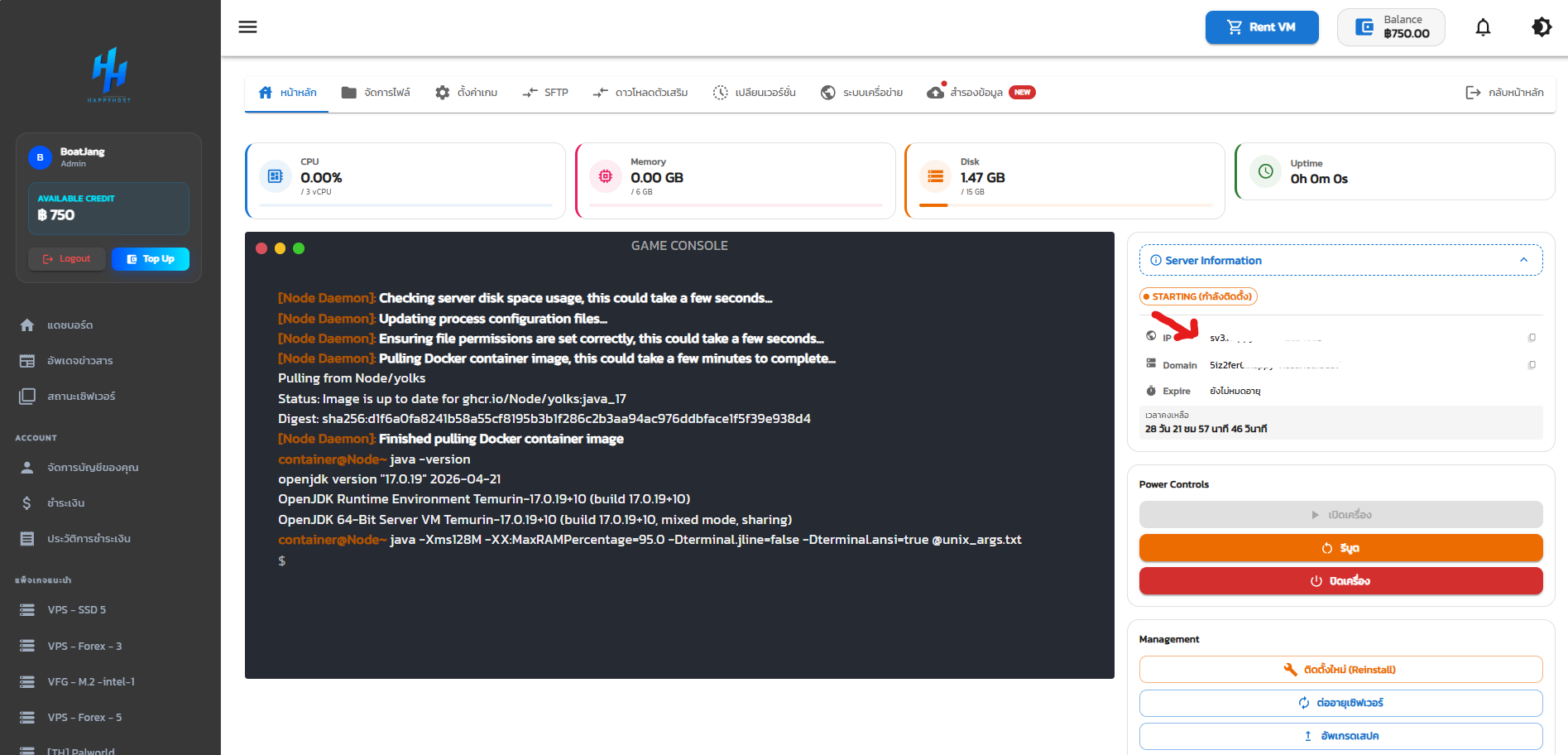The image size is (1568, 755).
Task: Click the ต่ออายุเซิฟเวอร์ renew button
Action: [x=1340, y=703]
